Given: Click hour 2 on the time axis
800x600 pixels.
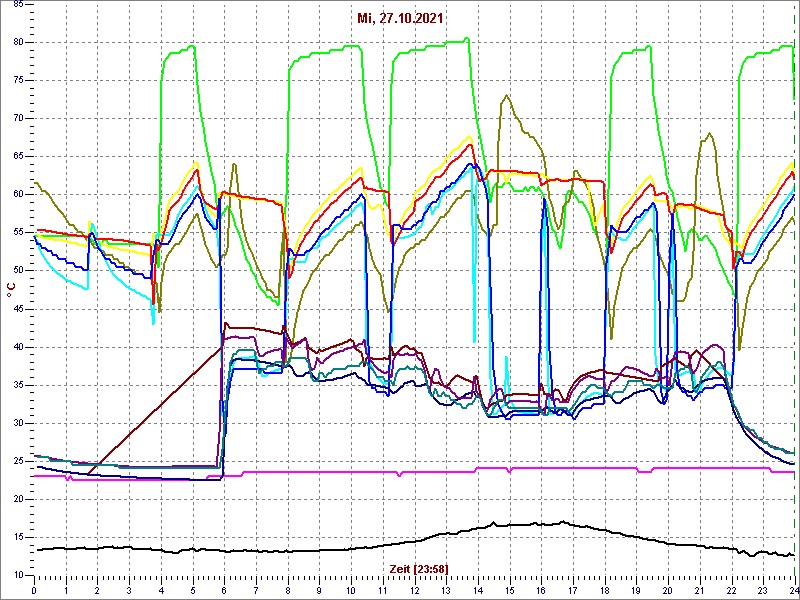Looking at the screenshot, I should click(x=97, y=588).
